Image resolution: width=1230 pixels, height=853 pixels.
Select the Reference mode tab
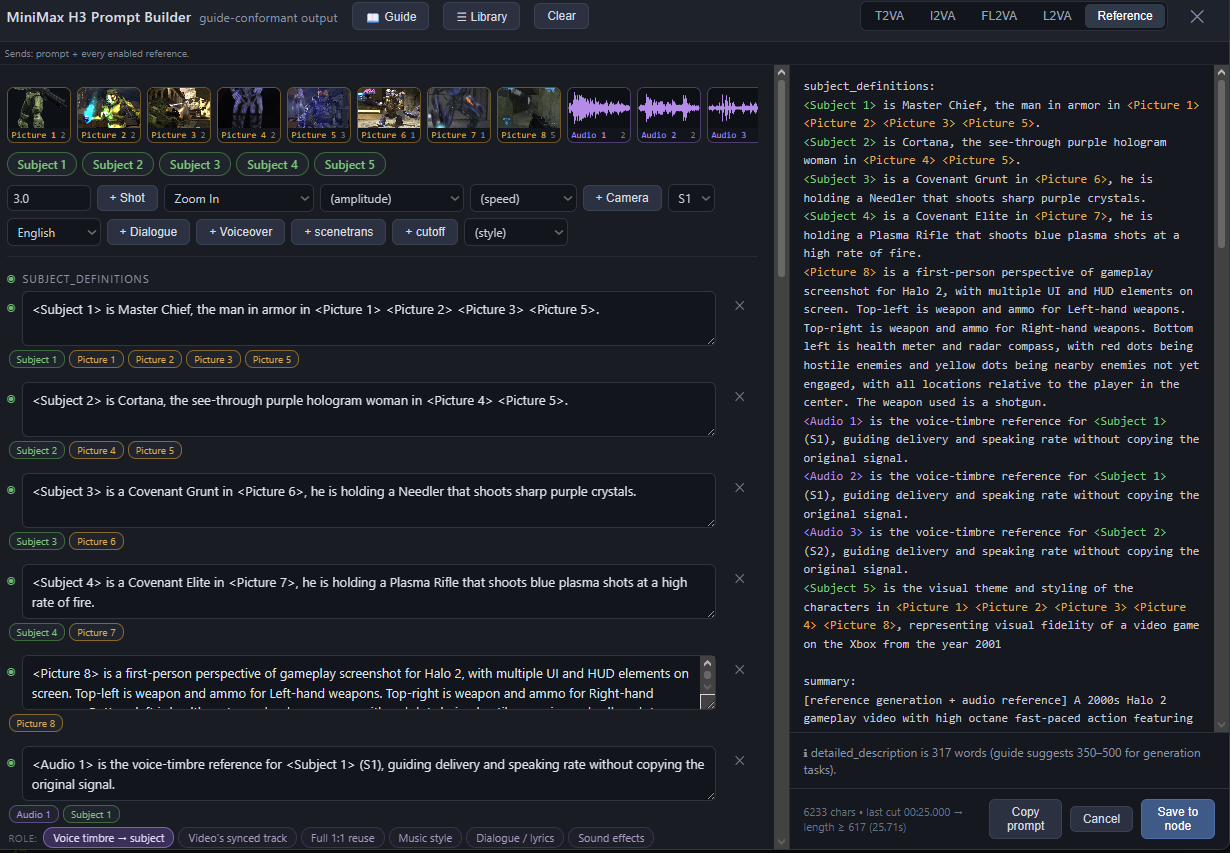pos(1125,16)
